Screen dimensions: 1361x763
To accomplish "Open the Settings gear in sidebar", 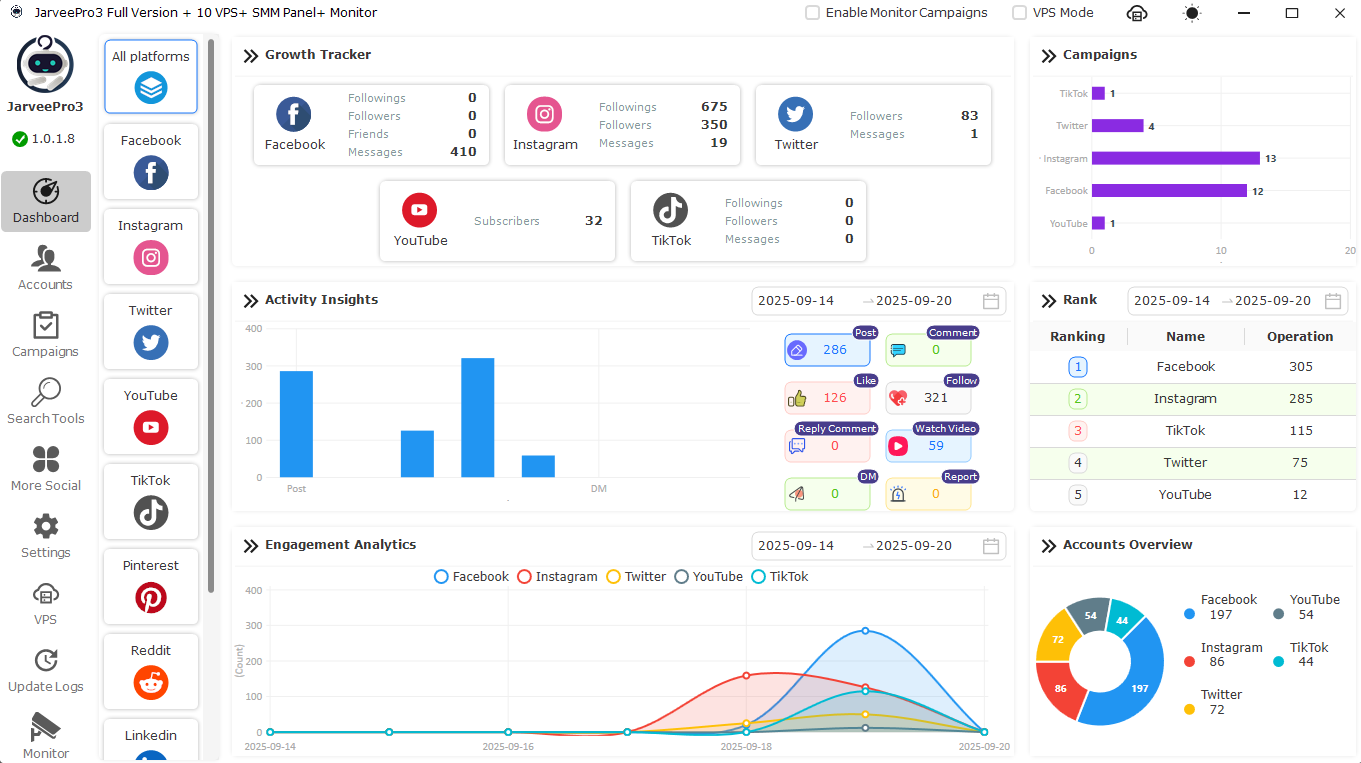I will [46, 536].
